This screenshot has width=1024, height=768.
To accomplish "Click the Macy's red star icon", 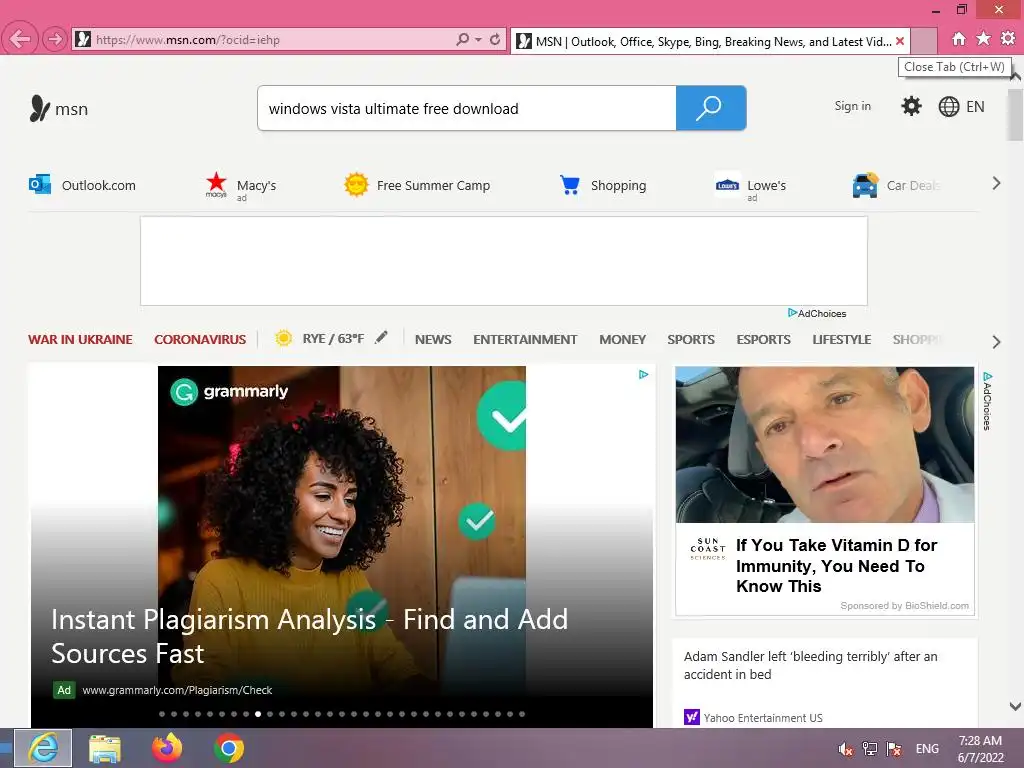I will (216, 185).
